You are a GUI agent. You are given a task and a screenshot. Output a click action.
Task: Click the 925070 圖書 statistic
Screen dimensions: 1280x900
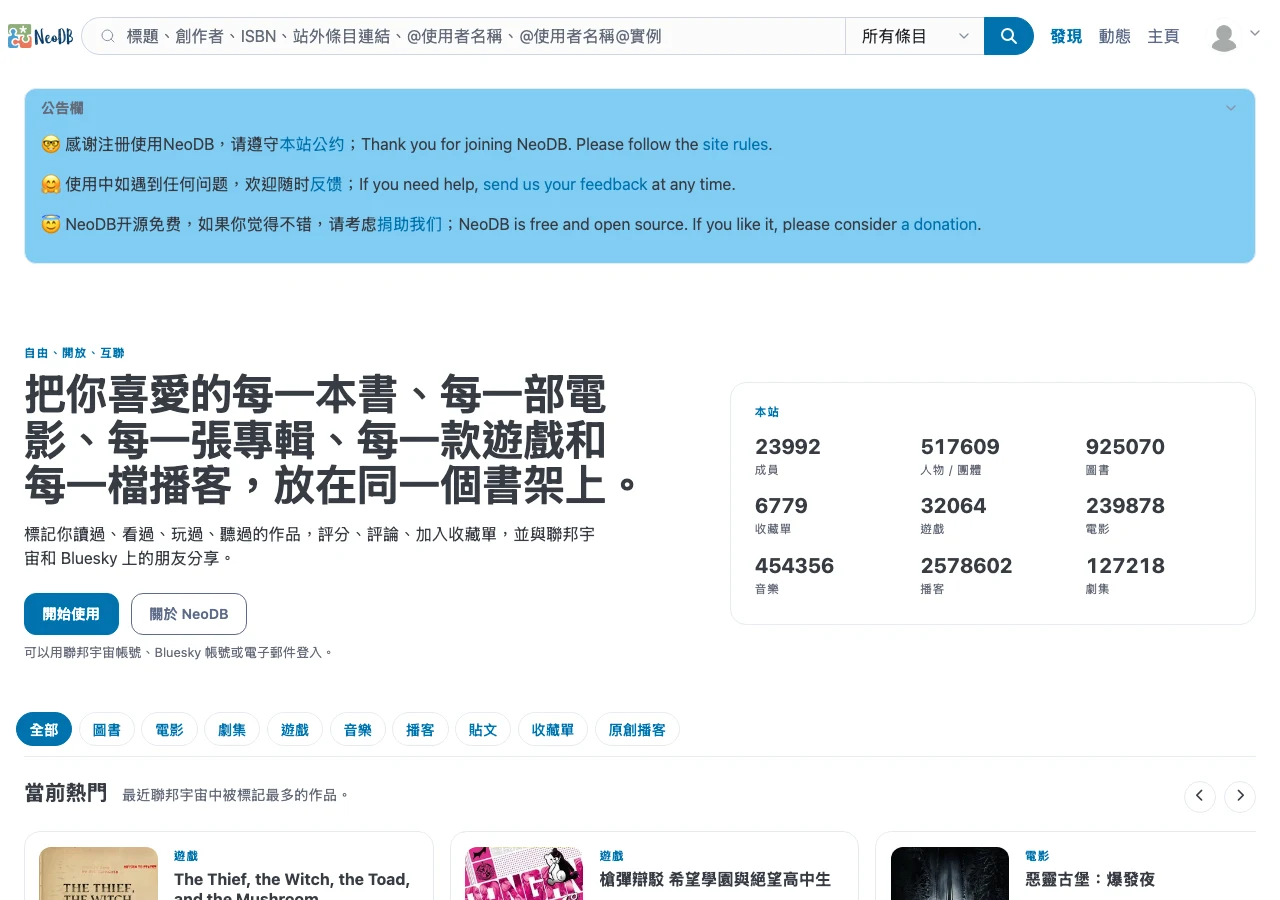1125,456
